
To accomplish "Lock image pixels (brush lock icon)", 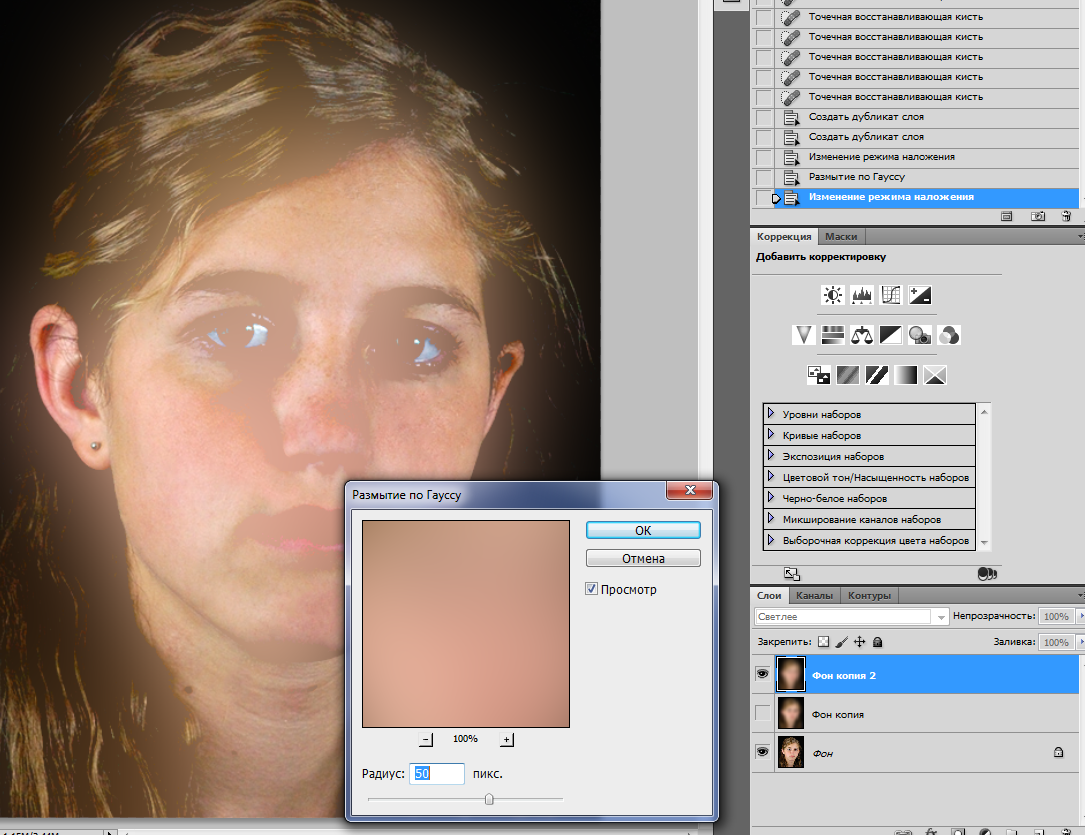I will [x=841, y=642].
